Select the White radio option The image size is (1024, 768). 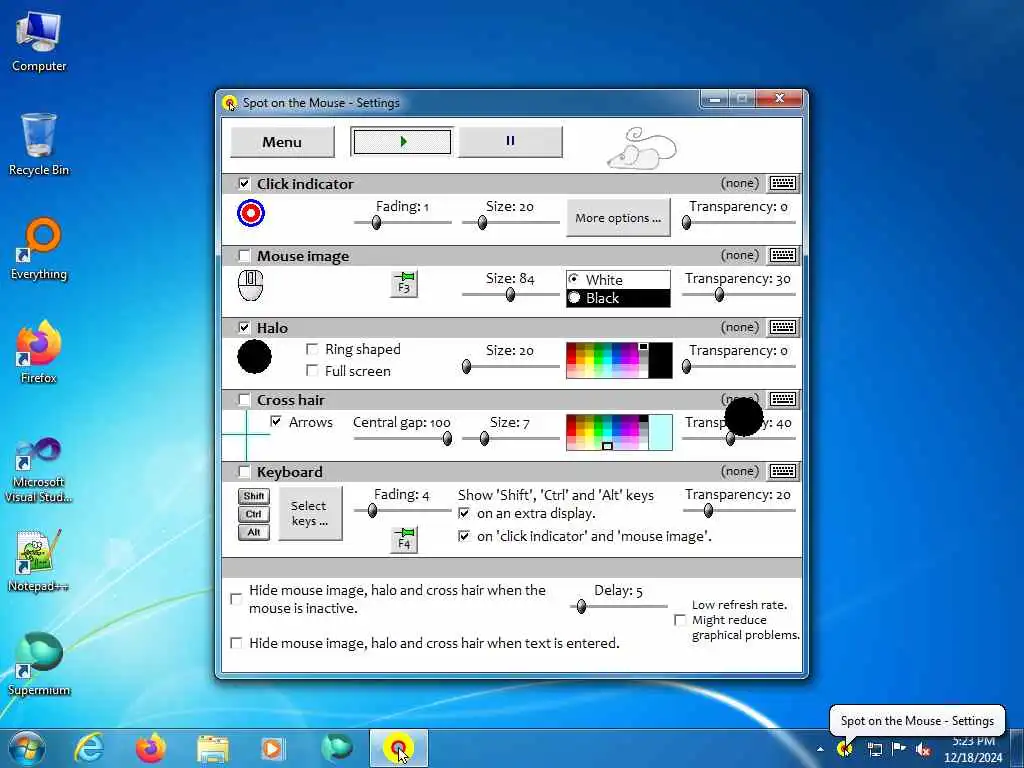574,280
